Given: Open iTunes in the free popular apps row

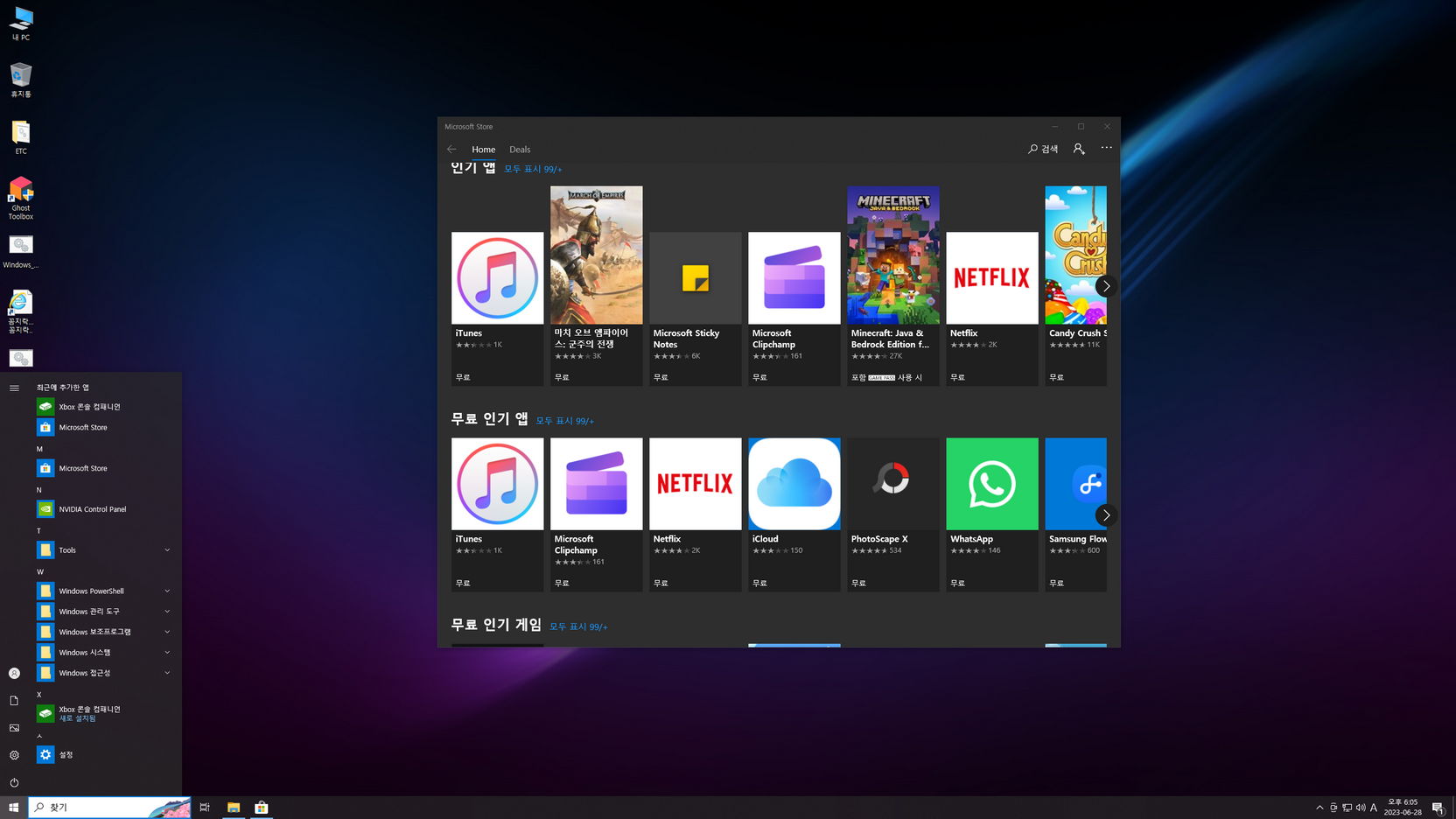Looking at the screenshot, I should 497,514.
